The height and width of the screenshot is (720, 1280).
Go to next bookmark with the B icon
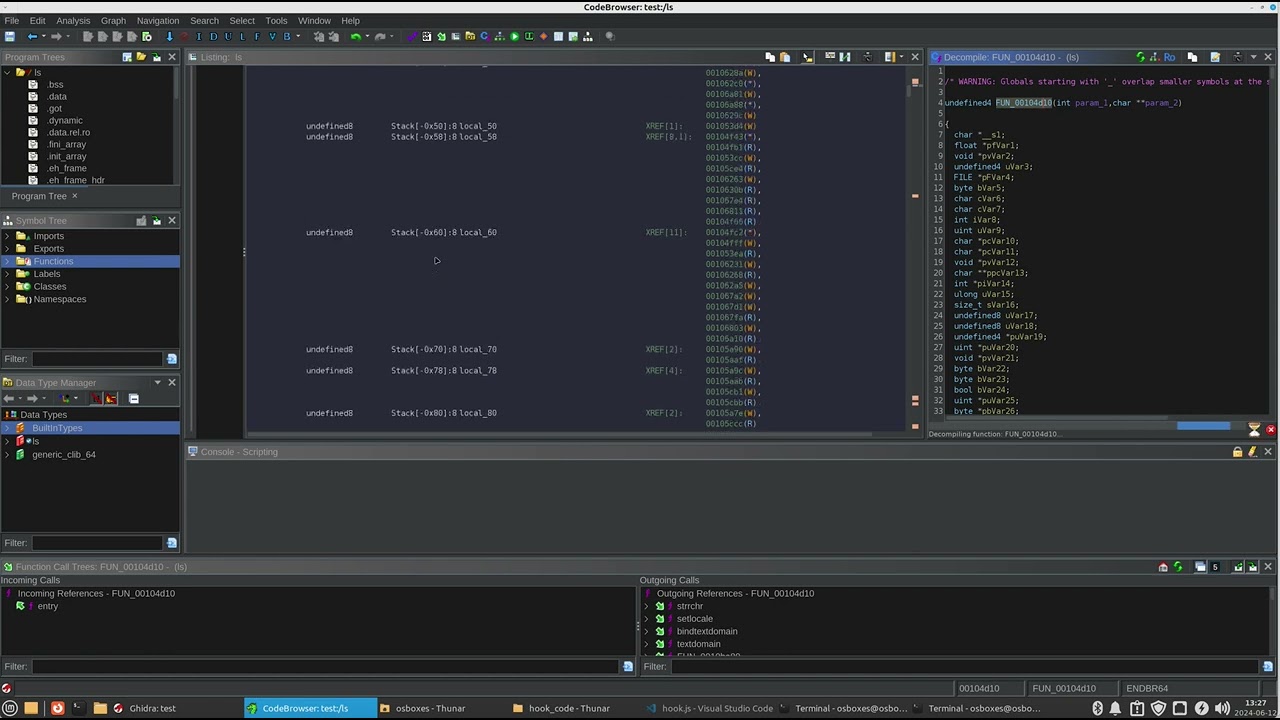287,37
